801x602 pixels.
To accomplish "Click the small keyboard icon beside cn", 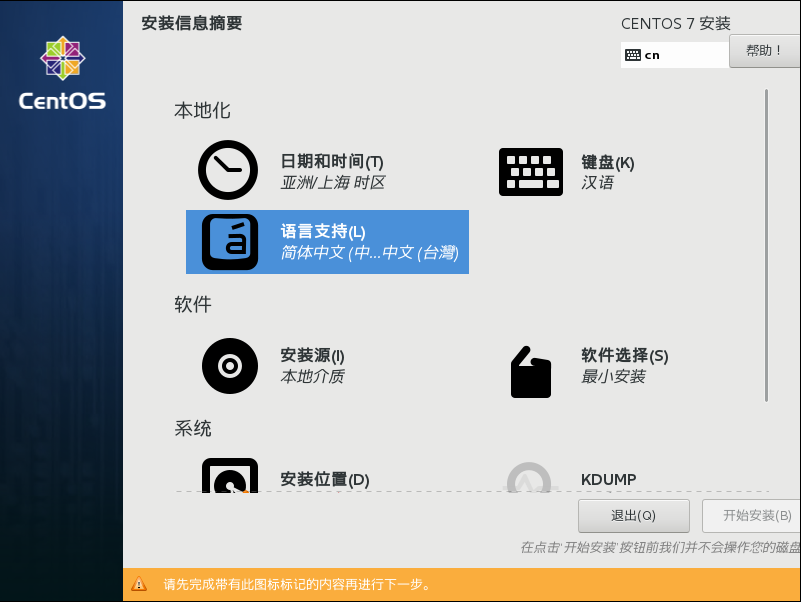I will 633,55.
